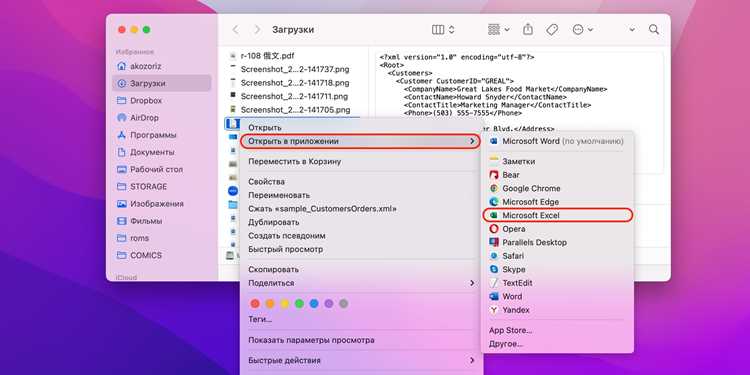Choose Быстрый просмотр menu item

[361, 249]
